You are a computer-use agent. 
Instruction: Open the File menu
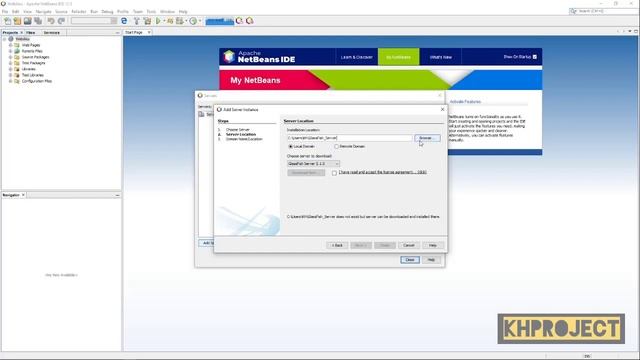coord(5,12)
